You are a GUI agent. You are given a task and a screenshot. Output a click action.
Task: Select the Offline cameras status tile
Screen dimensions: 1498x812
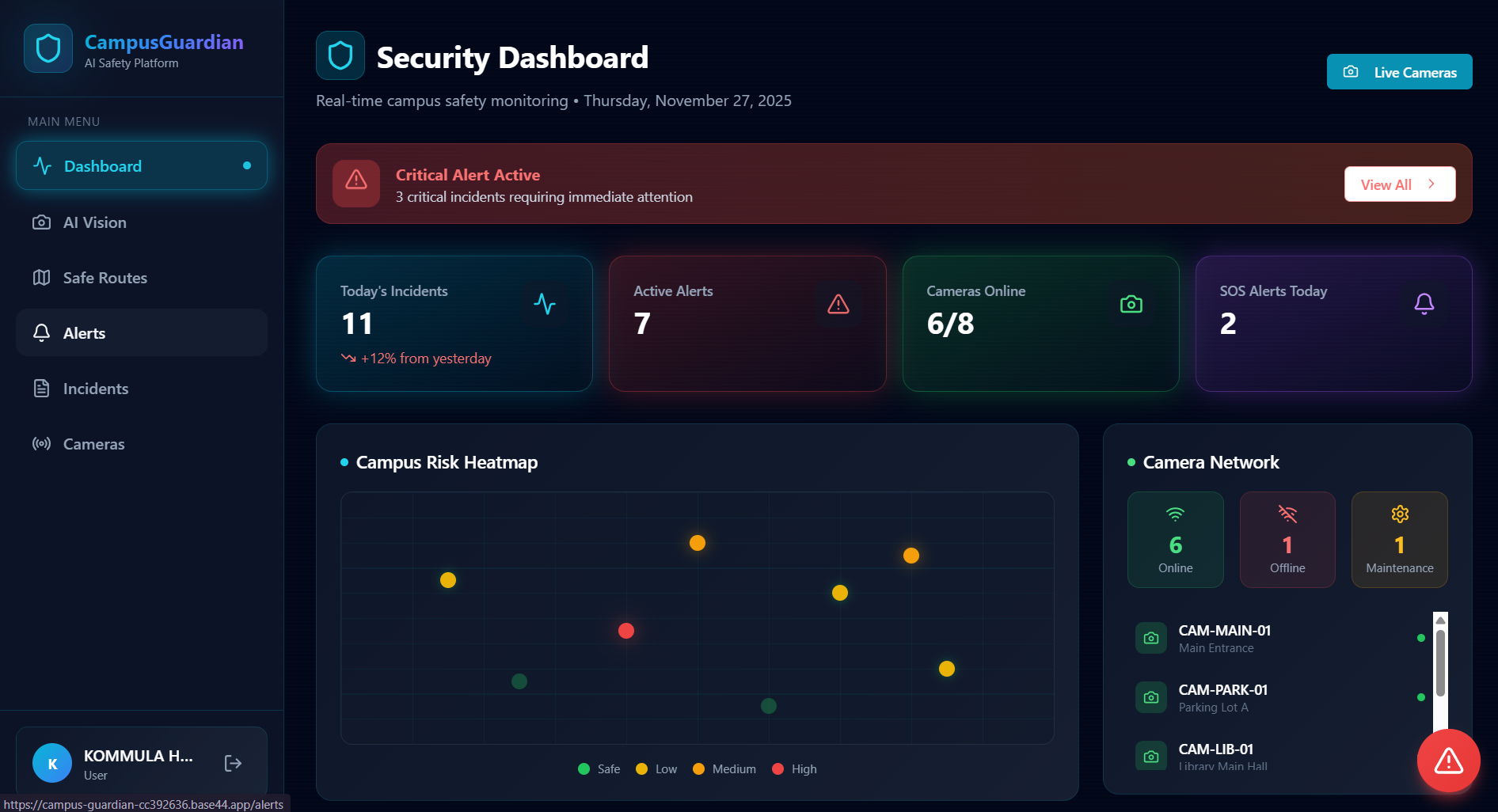coord(1287,540)
